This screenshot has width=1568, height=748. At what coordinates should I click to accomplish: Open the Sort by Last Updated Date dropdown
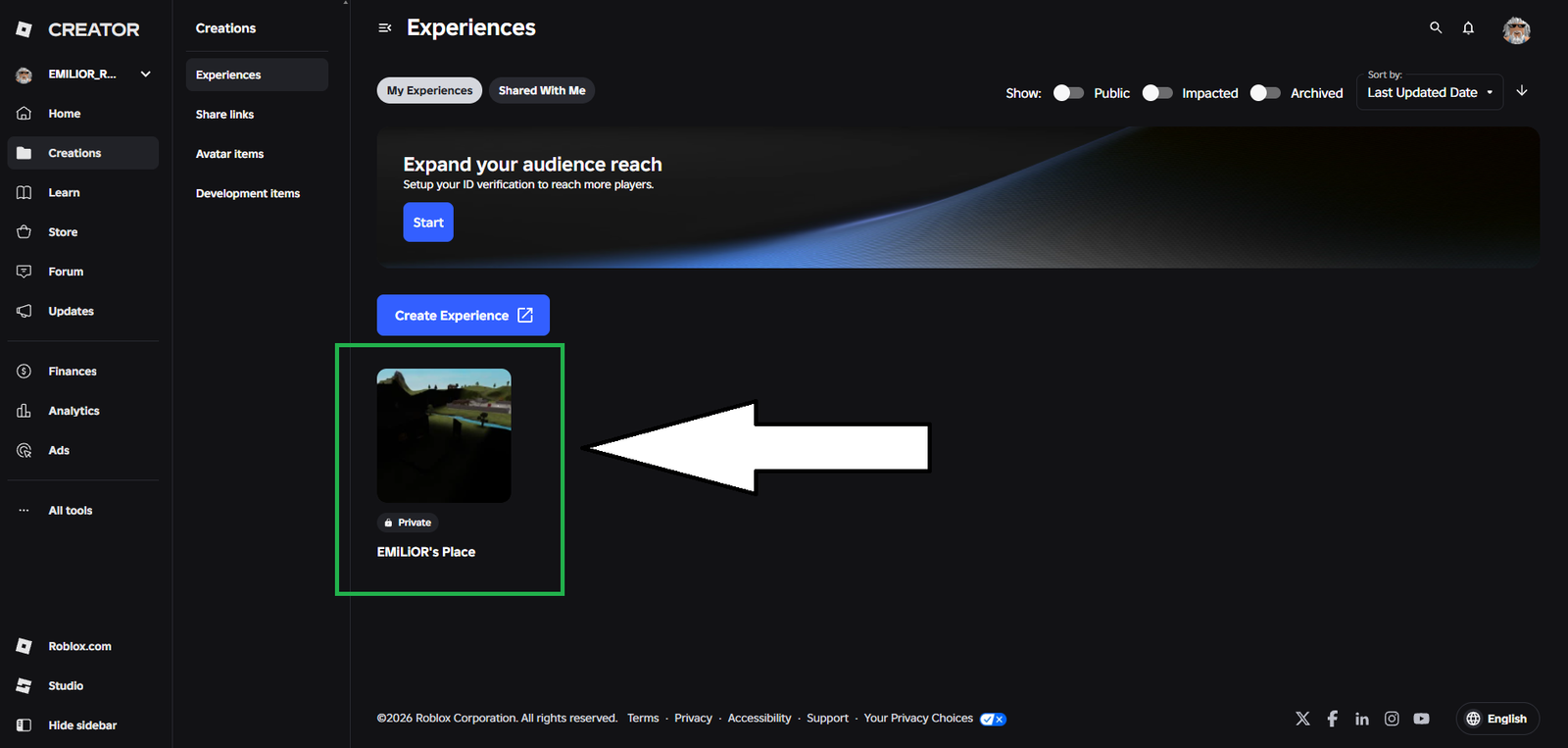(1430, 92)
